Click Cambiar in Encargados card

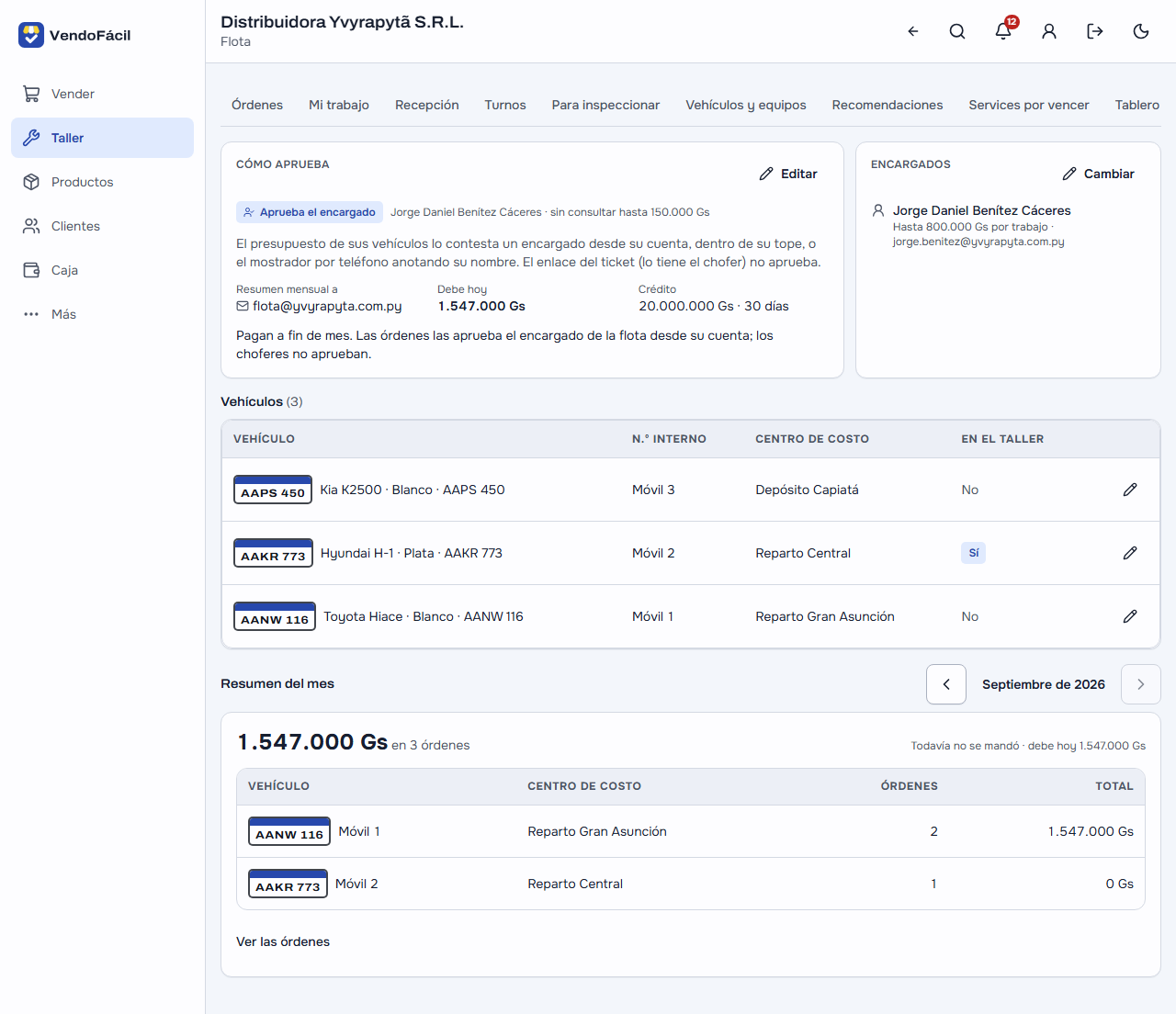[x=1098, y=174]
